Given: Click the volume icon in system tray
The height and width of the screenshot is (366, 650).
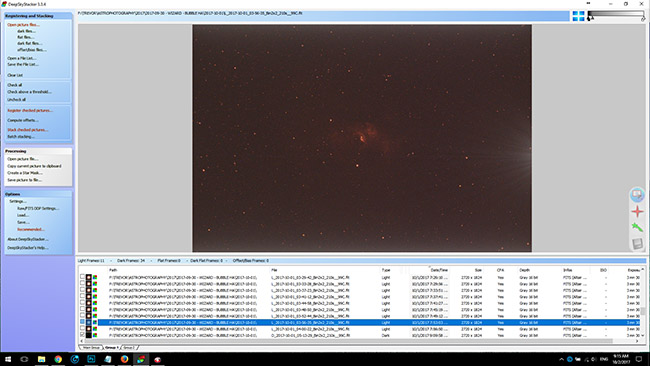Looking at the screenshot, I should [x=593, y=359].
